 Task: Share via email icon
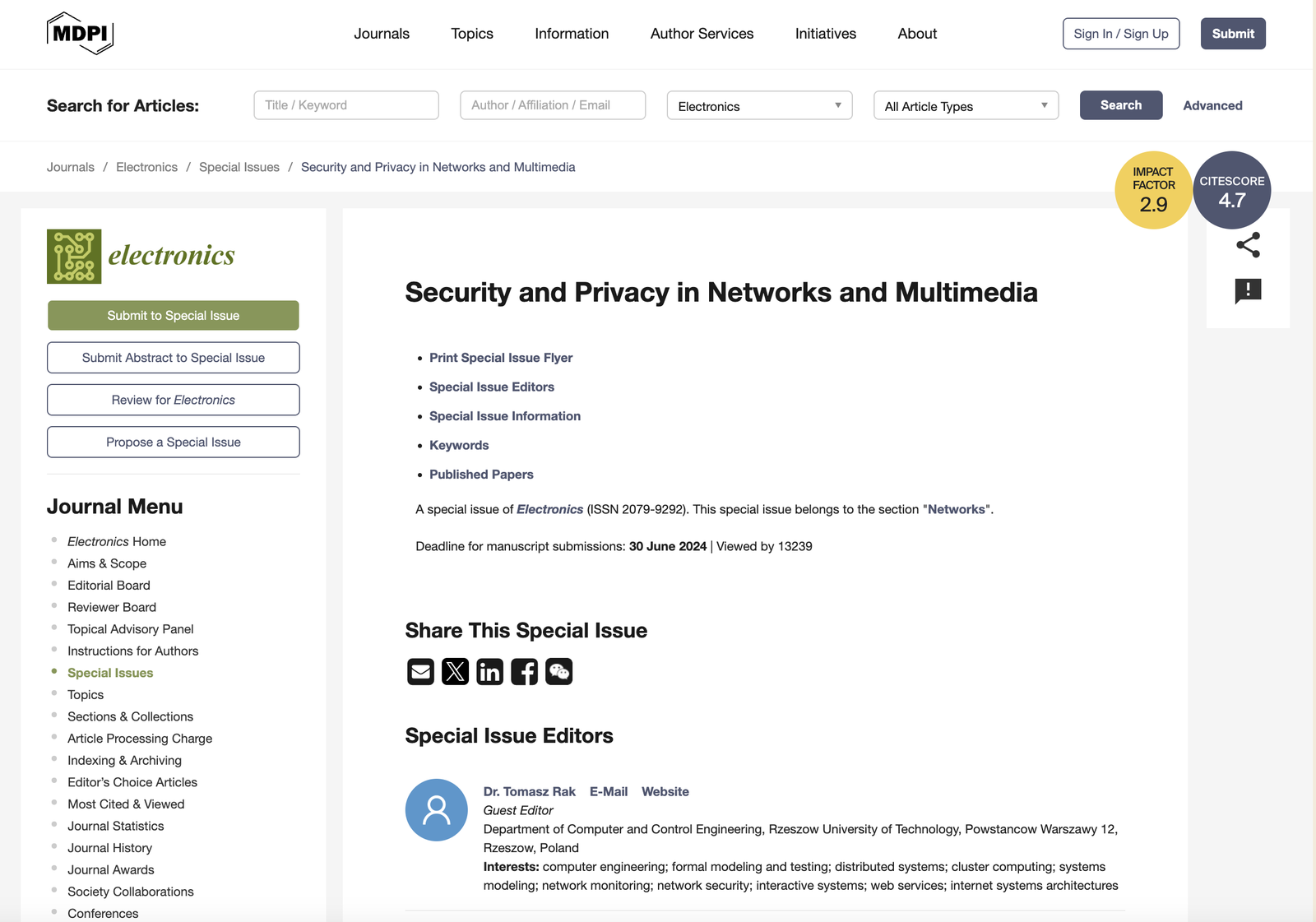coord(420,672)
